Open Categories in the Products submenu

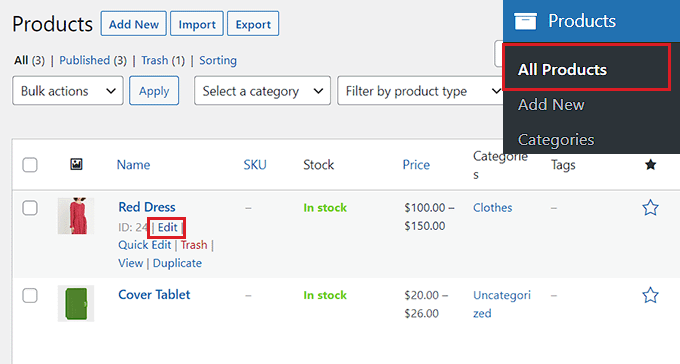coord(556,140)
